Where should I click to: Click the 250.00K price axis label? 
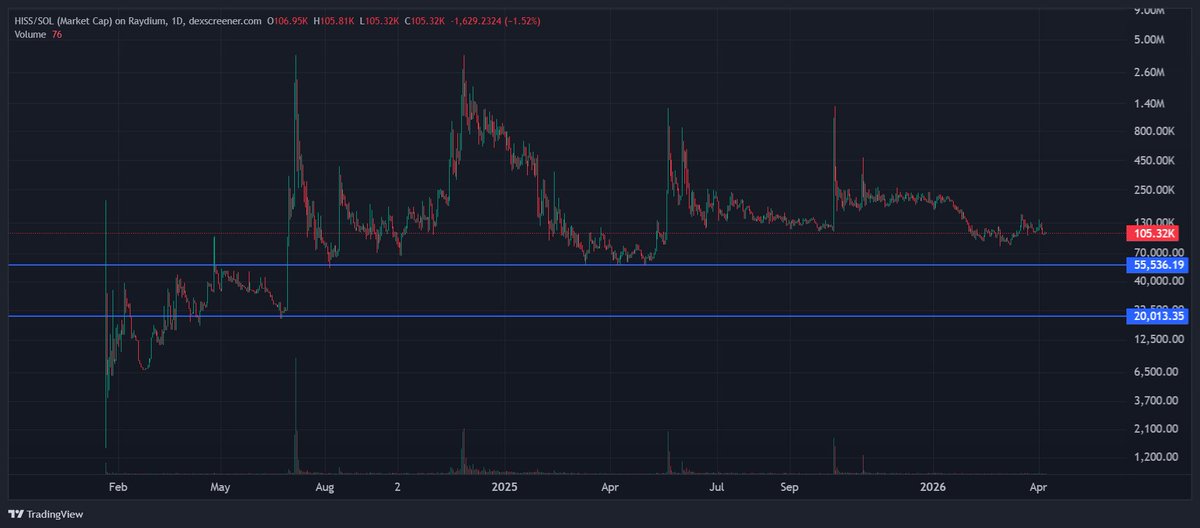(1153, 190)
